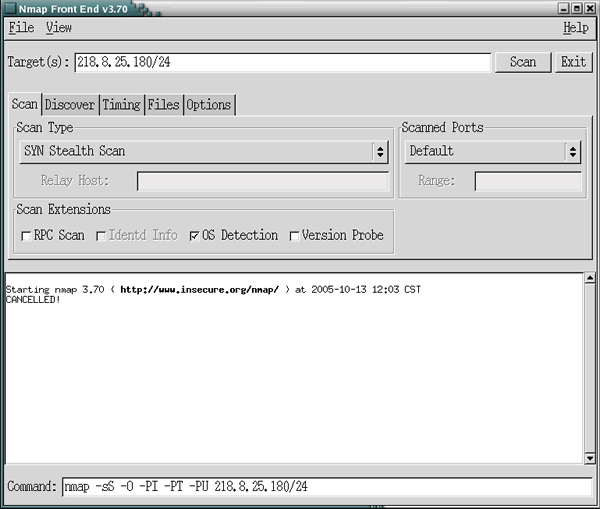Screen dimensions: 600x509
Task: Click the insecure.org URL in output
Action: [199, 290]
